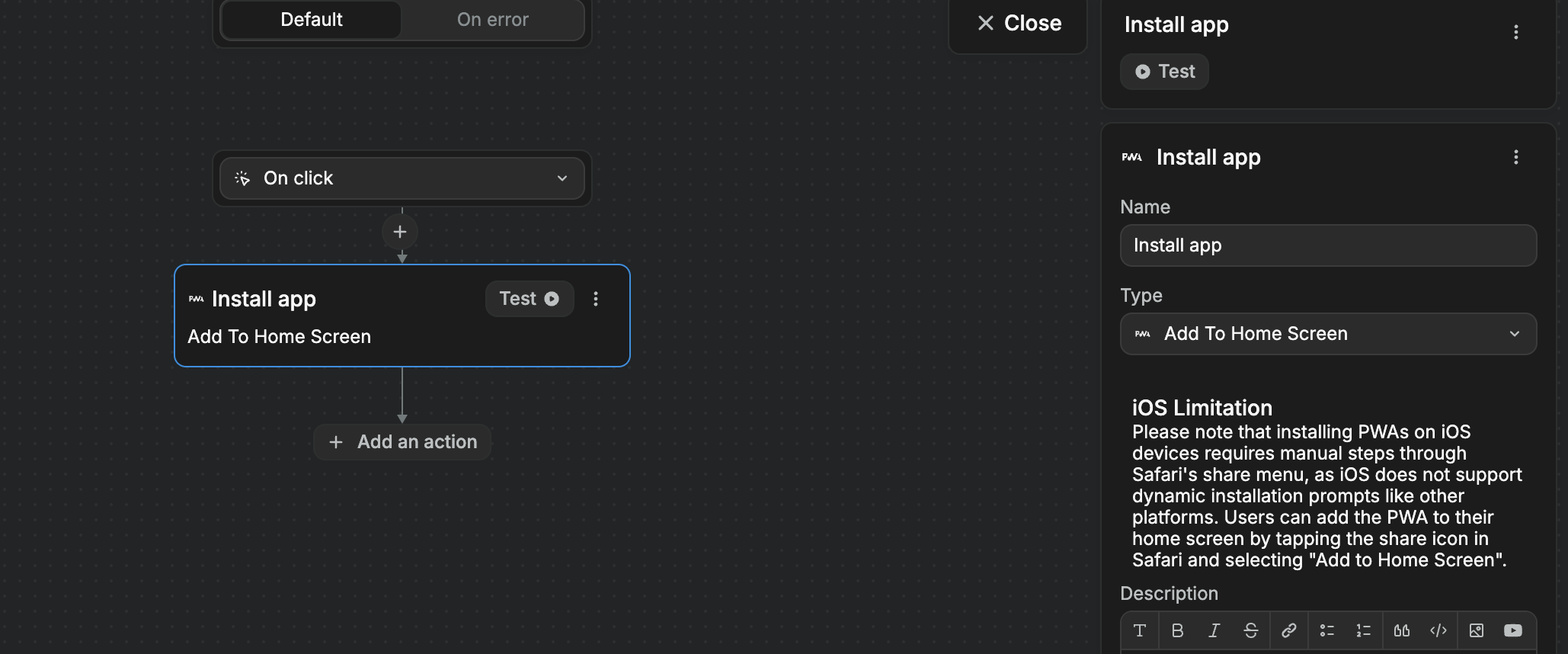Close the side panel with the Close button
This screenshot has width=1568, height=654.
(1019, 24)
